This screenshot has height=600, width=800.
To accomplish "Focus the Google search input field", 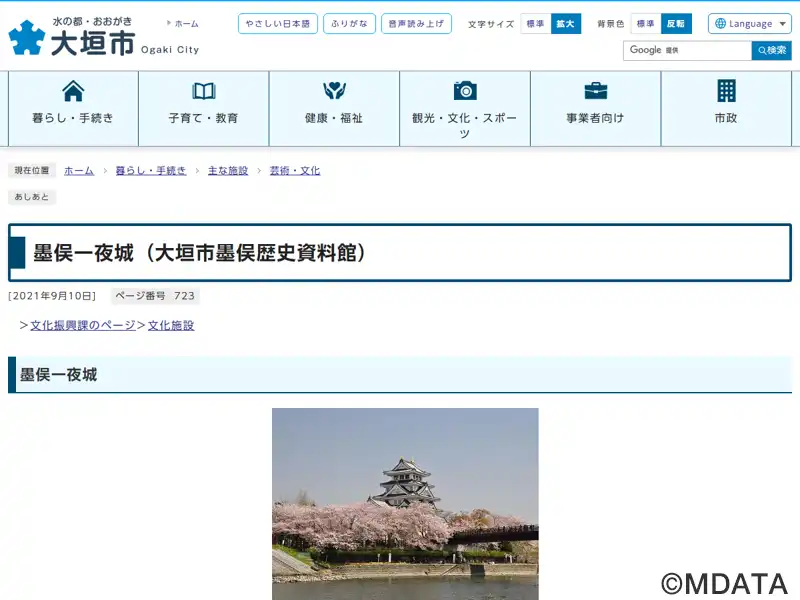I will (687, 51).
